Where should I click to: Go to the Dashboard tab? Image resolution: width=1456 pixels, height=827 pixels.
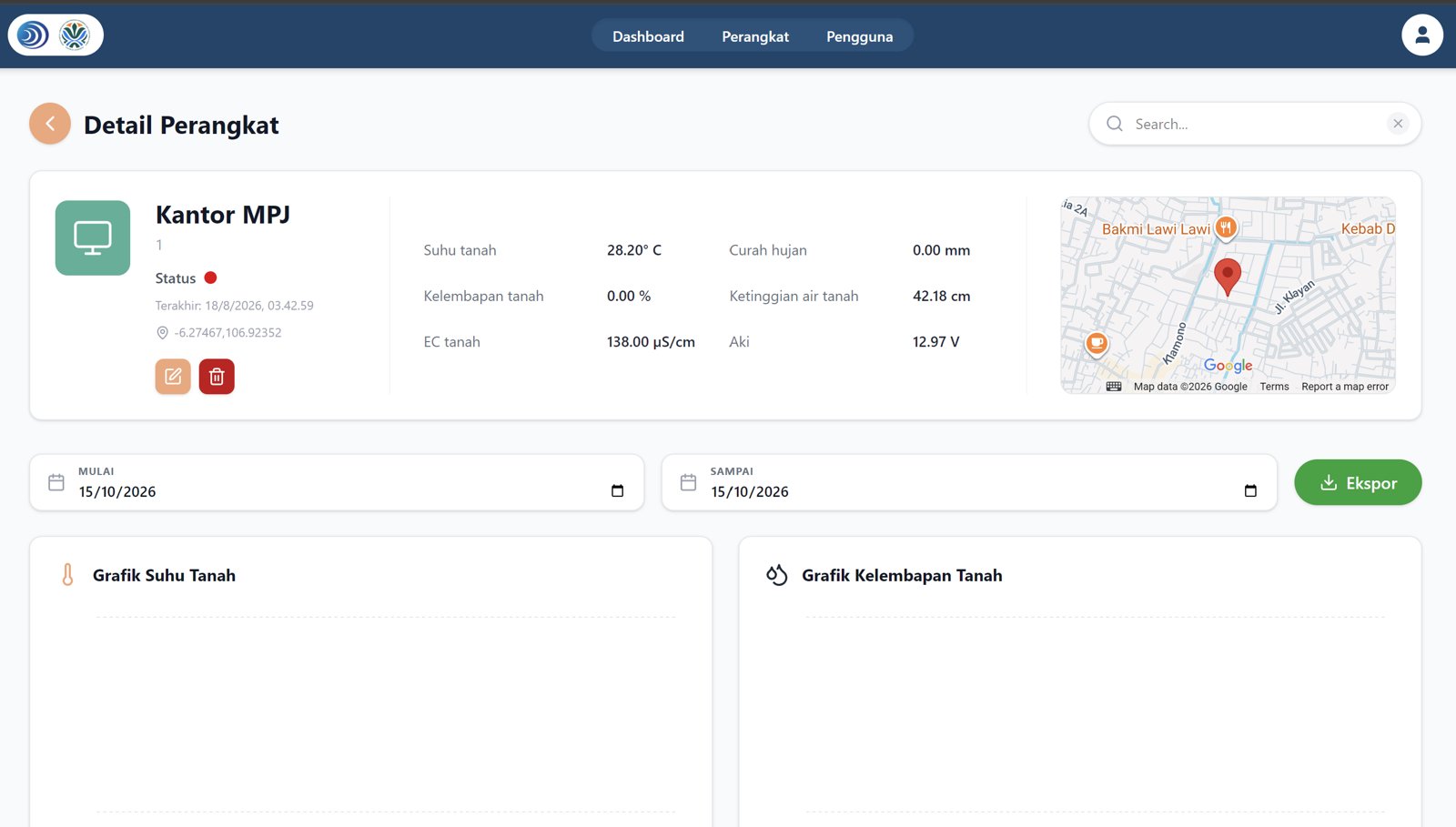point(648,36)
